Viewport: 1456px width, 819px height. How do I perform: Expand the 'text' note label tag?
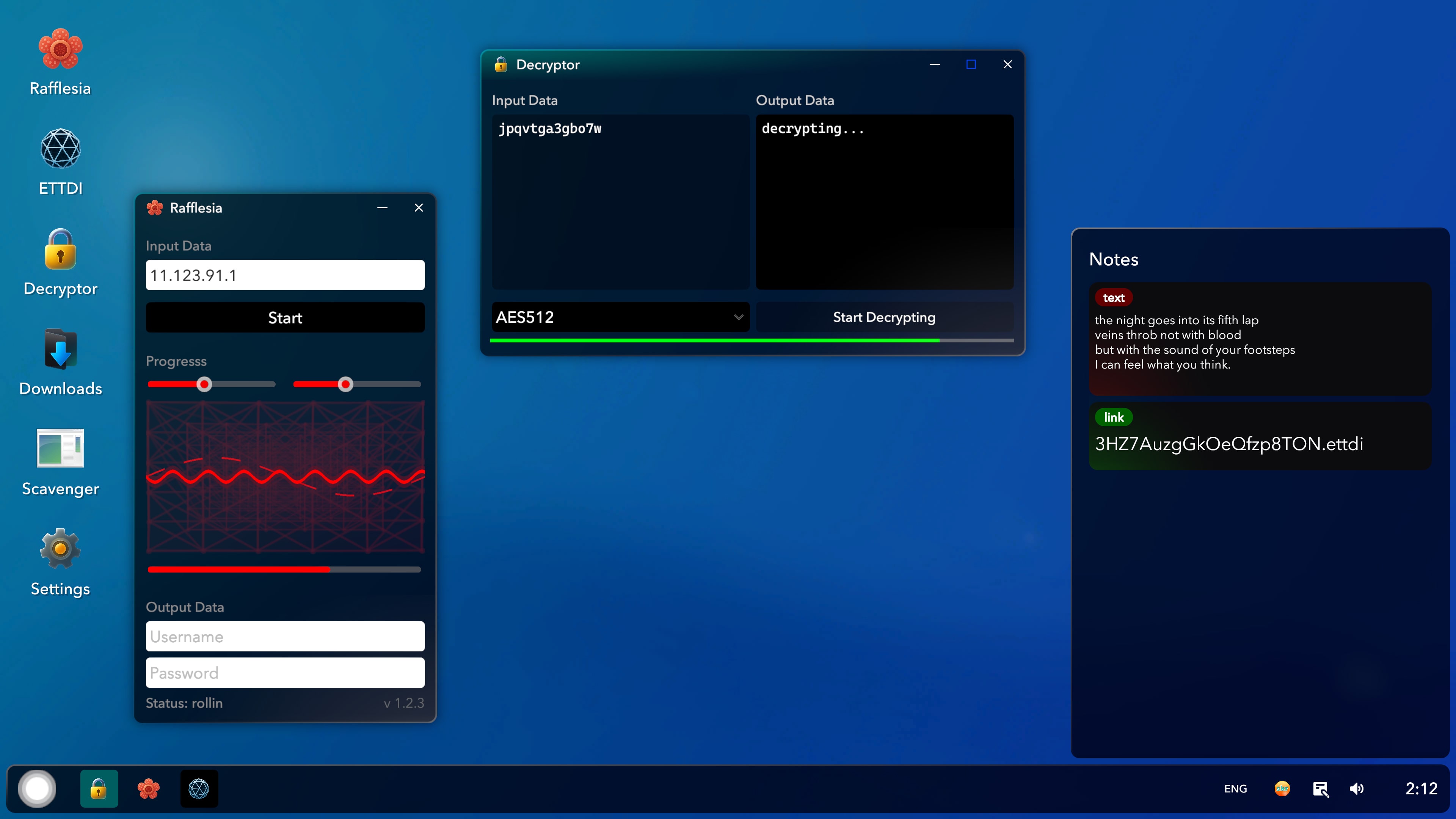pos(1114,297)
